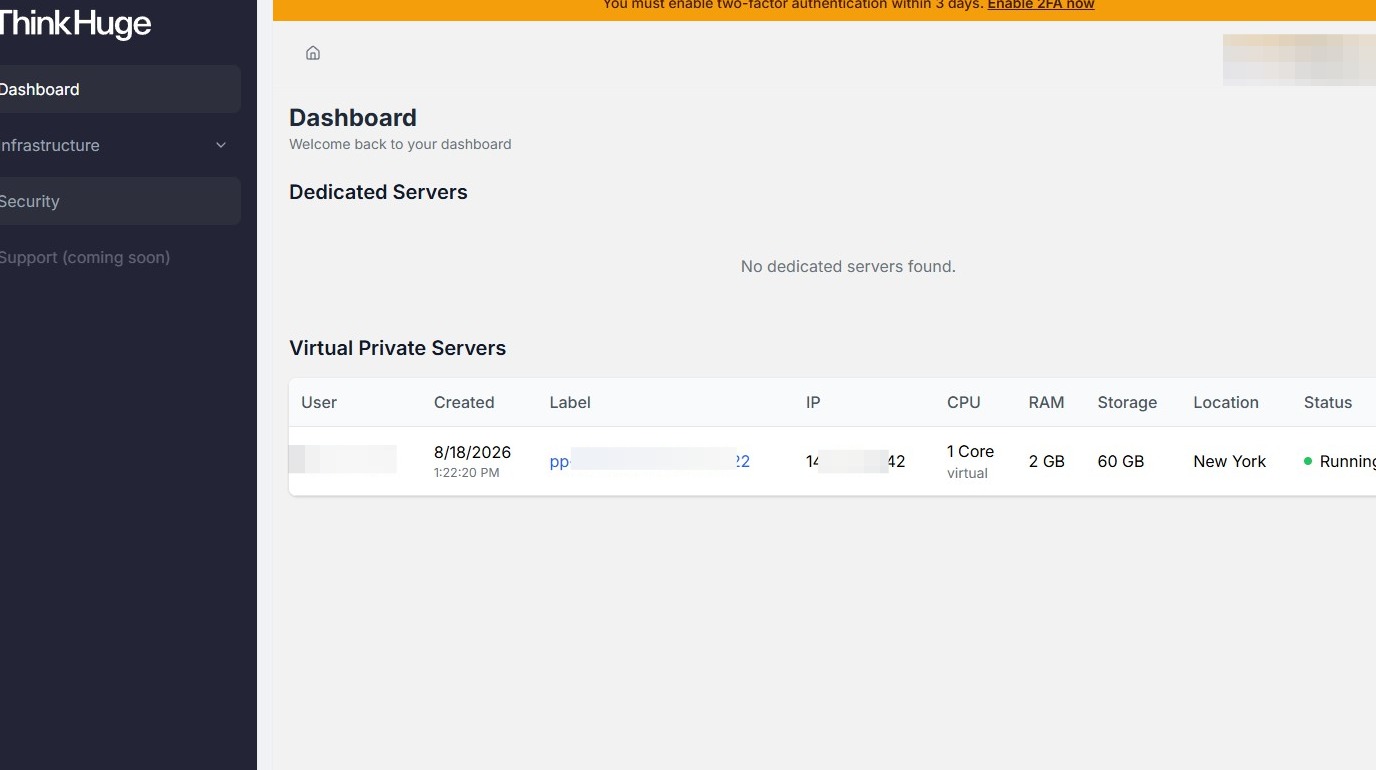Click the green Running status dot
1376x770 pixels.
click(1308, 461)
